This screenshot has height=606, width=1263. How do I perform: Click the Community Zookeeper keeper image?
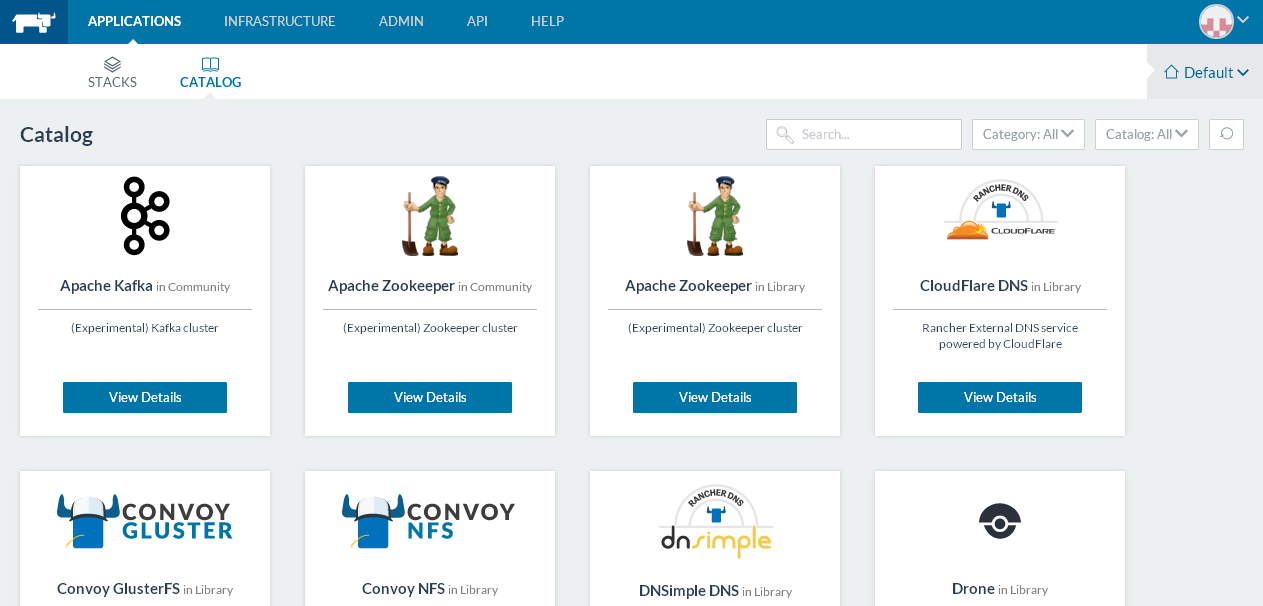(430, 216)
